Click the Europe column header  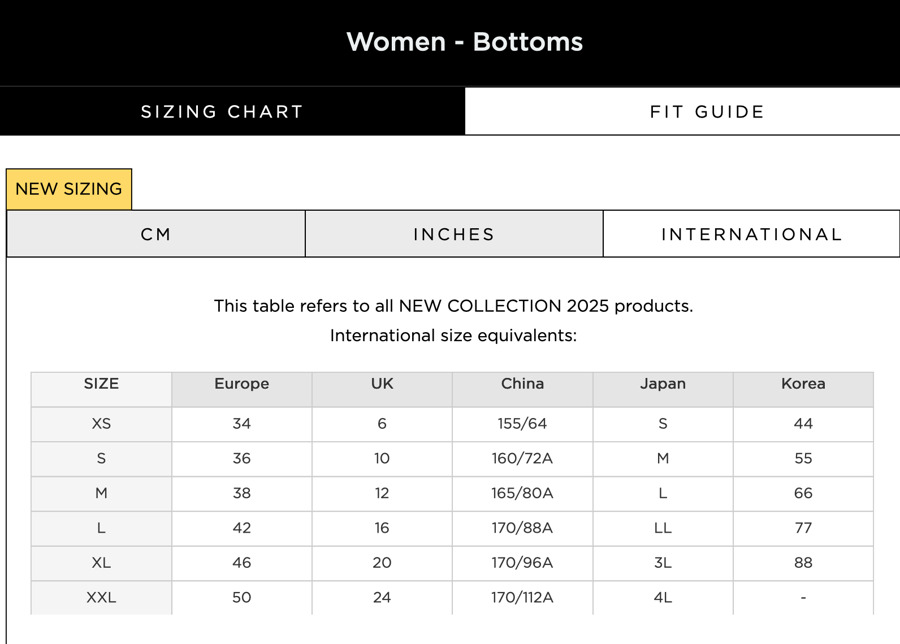(x=242, y=384)
